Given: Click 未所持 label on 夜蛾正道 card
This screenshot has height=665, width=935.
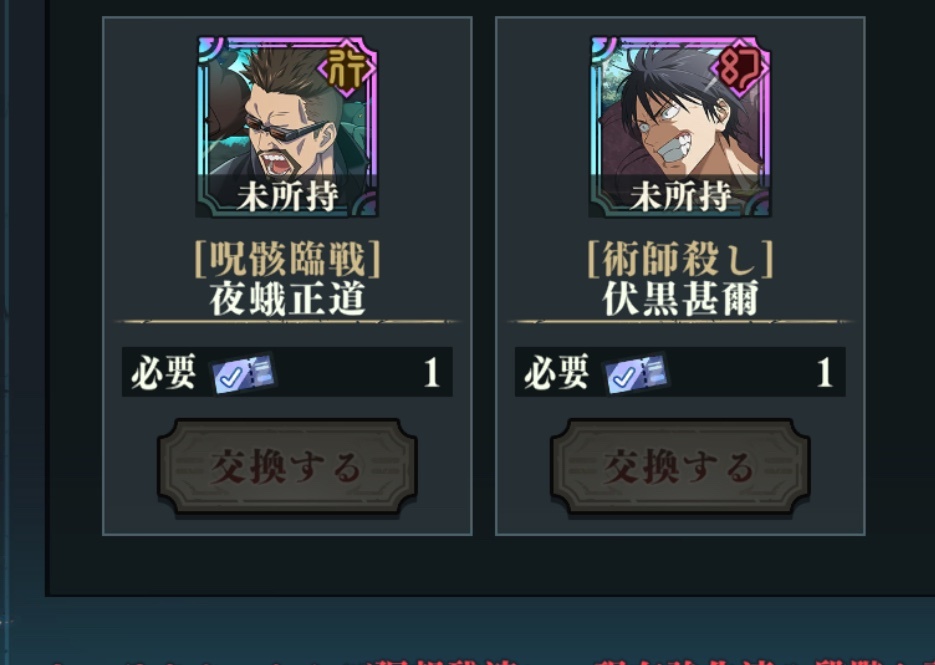Looking at the screenshot, I should click(287, 196).
